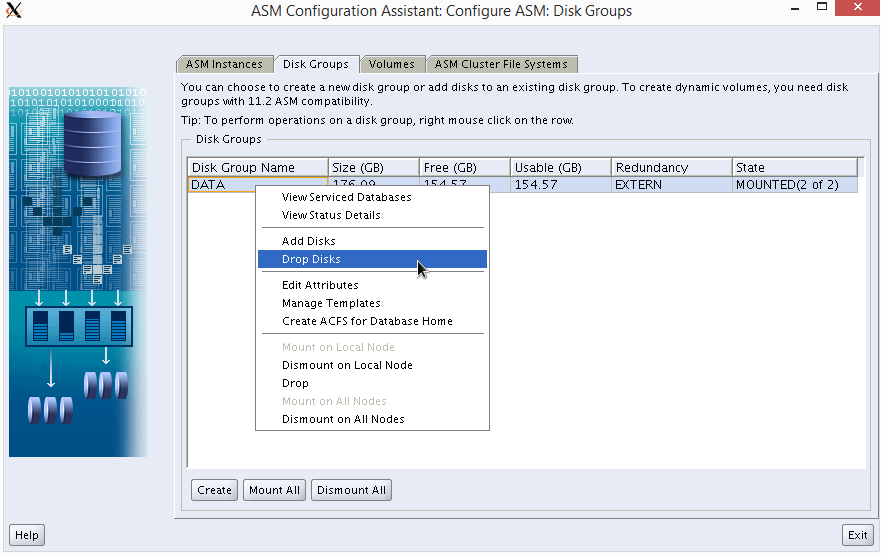The height and width of the screenshot is (556, 881).
Task: Click the Mount All button
Action: pyautogui.click(x=274, y=490)
